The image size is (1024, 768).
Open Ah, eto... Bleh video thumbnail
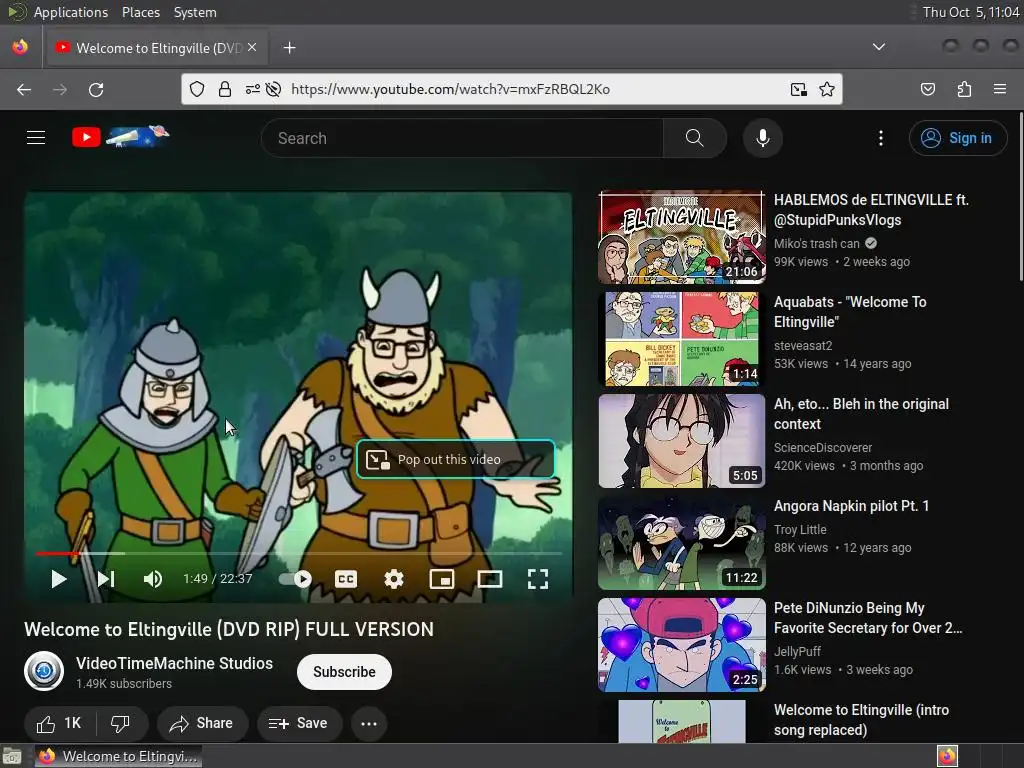pyautogui.click(x=682, y=441)
